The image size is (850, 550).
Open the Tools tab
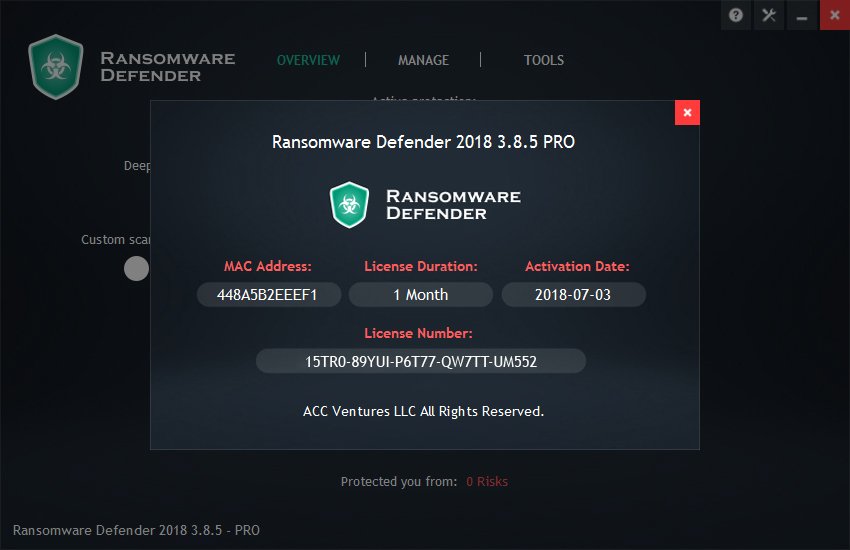click(x=544, y=60)
